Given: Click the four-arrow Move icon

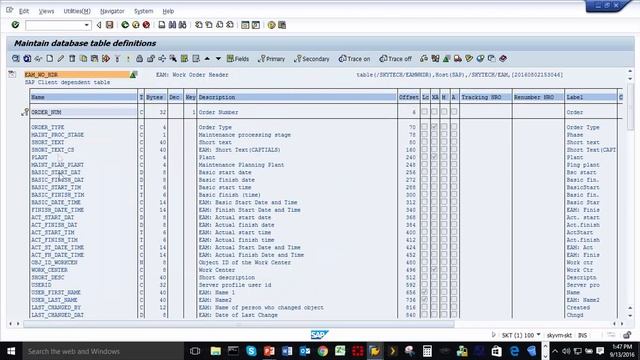Looking at the screenshot, I should coord(162,59).
